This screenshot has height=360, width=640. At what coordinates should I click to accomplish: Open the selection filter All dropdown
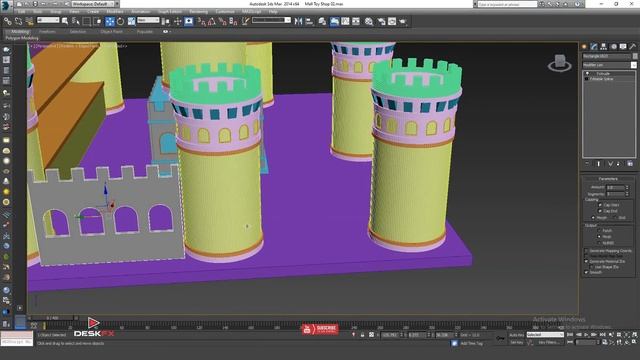[x=48, y=20]
